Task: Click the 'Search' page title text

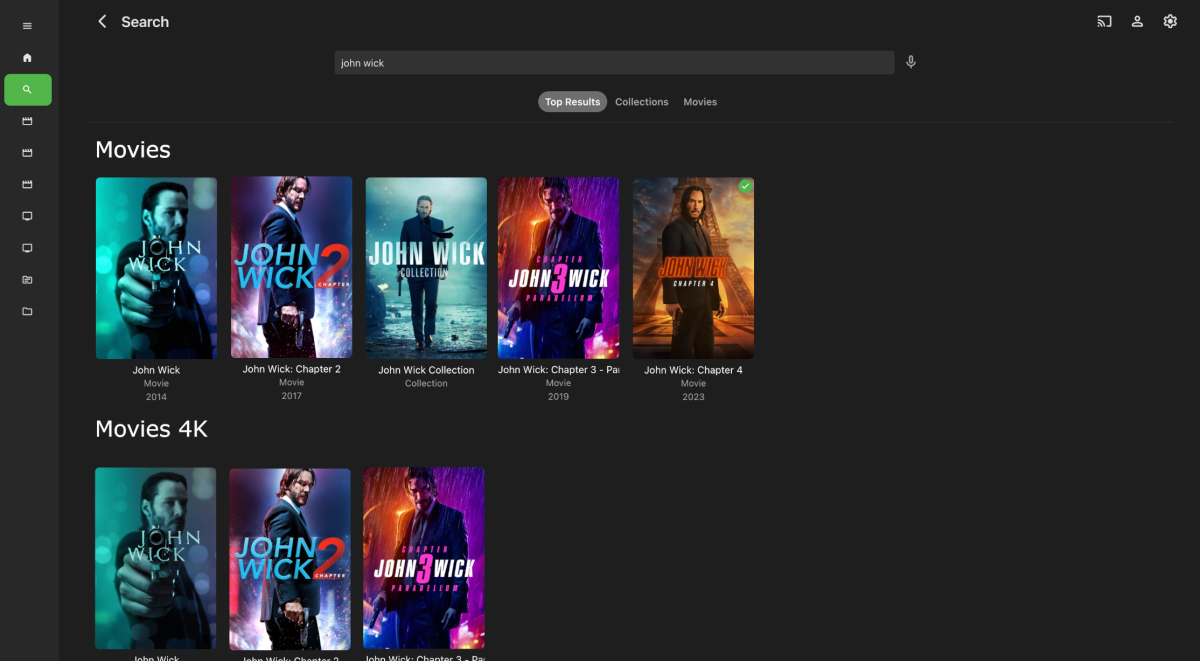Action: click(145, 22)
